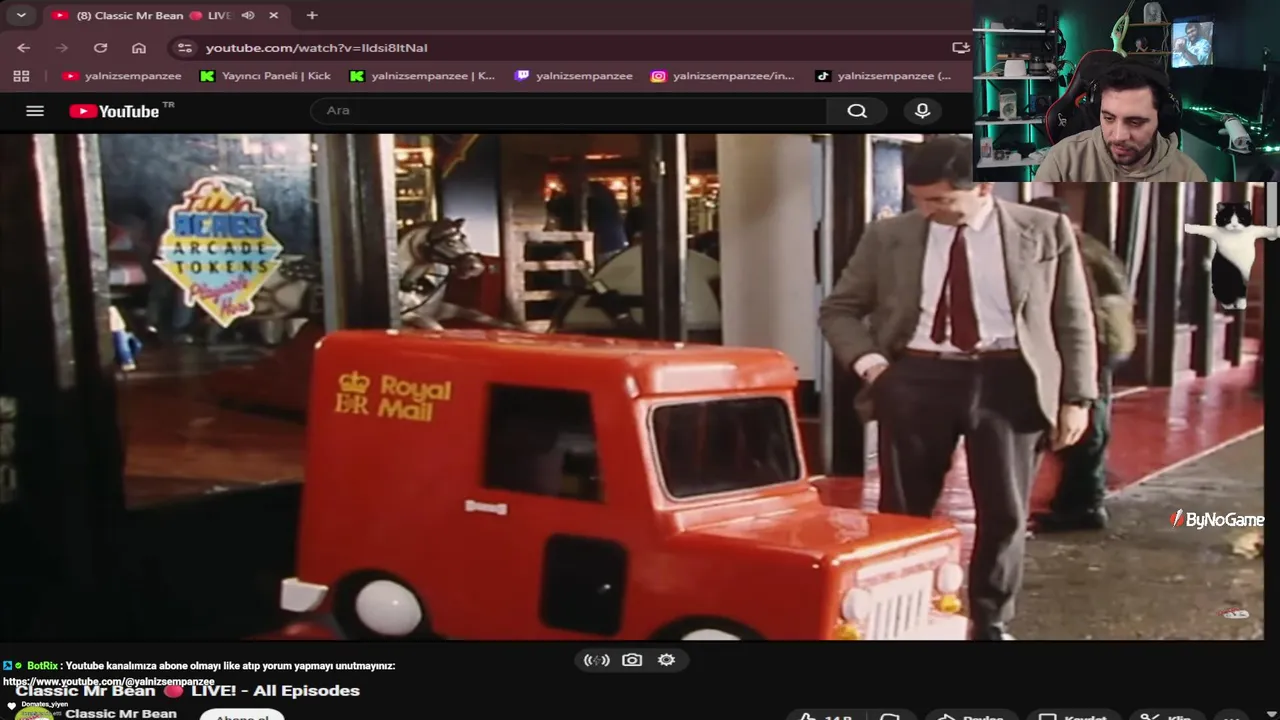Take a screenshot with the camera icon
1280x720 pixels.
[632, 660]
